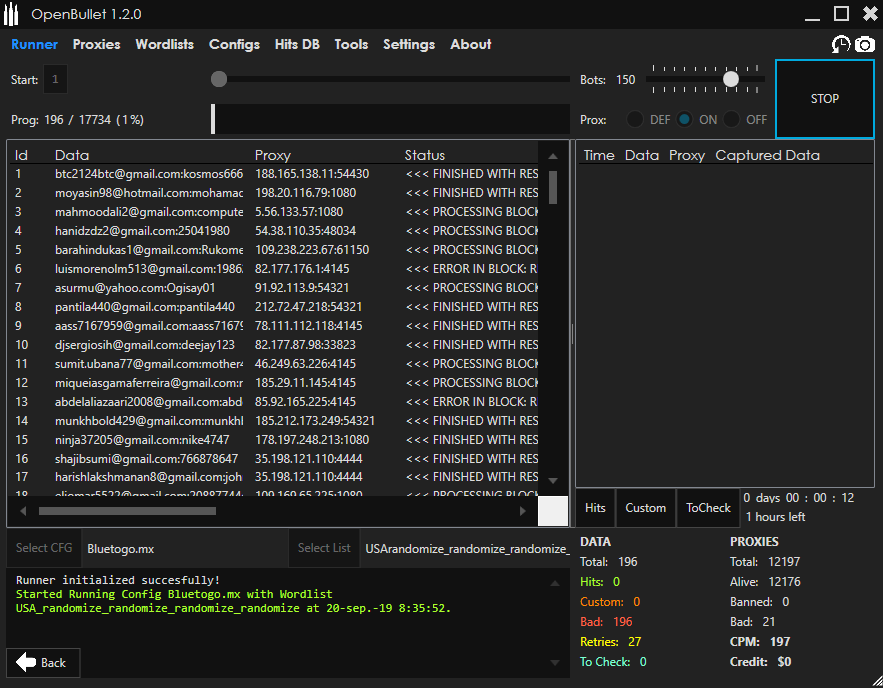Click the Back arrow button
The image size is (883, 688).
pos(43,663)
